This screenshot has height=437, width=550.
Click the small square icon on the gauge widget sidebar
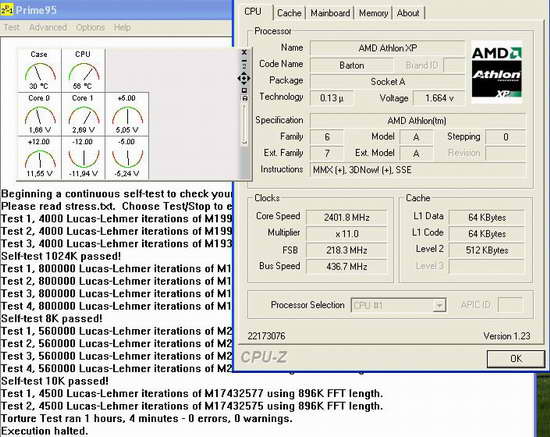(x=244, y=90)
